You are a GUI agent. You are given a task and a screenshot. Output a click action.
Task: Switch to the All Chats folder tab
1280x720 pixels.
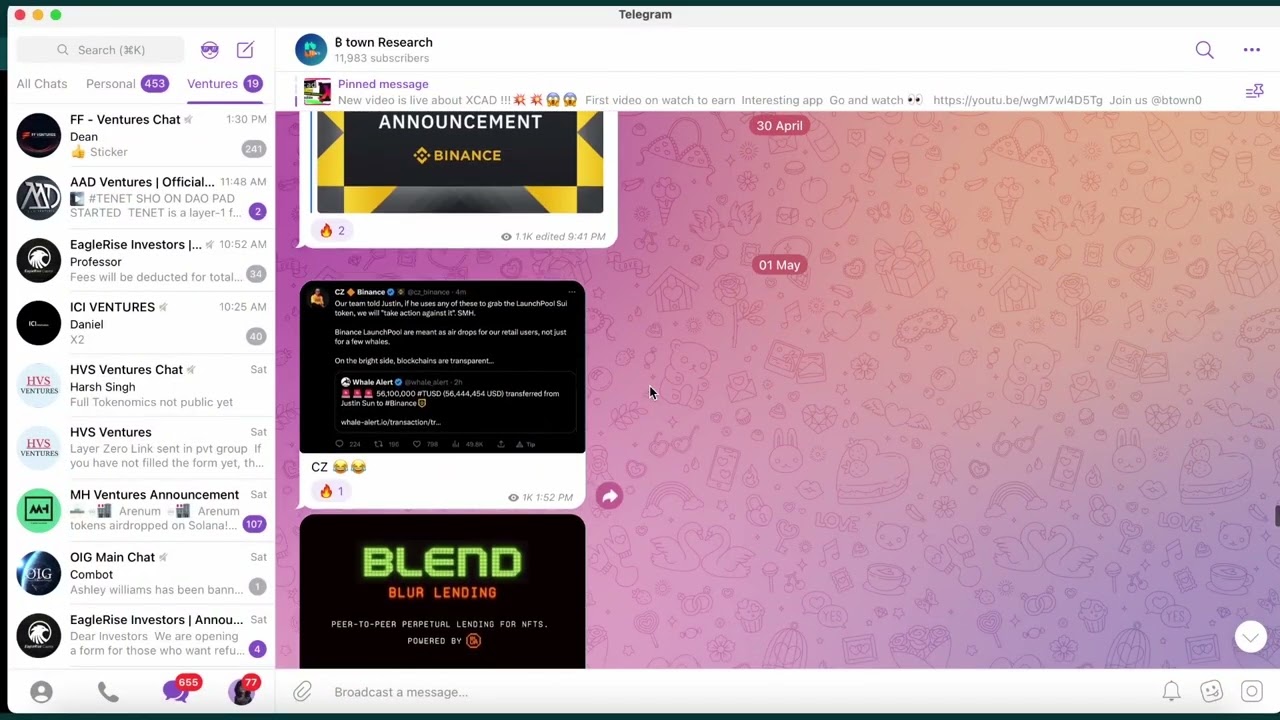pyautogui.click(x=42, y=84)
